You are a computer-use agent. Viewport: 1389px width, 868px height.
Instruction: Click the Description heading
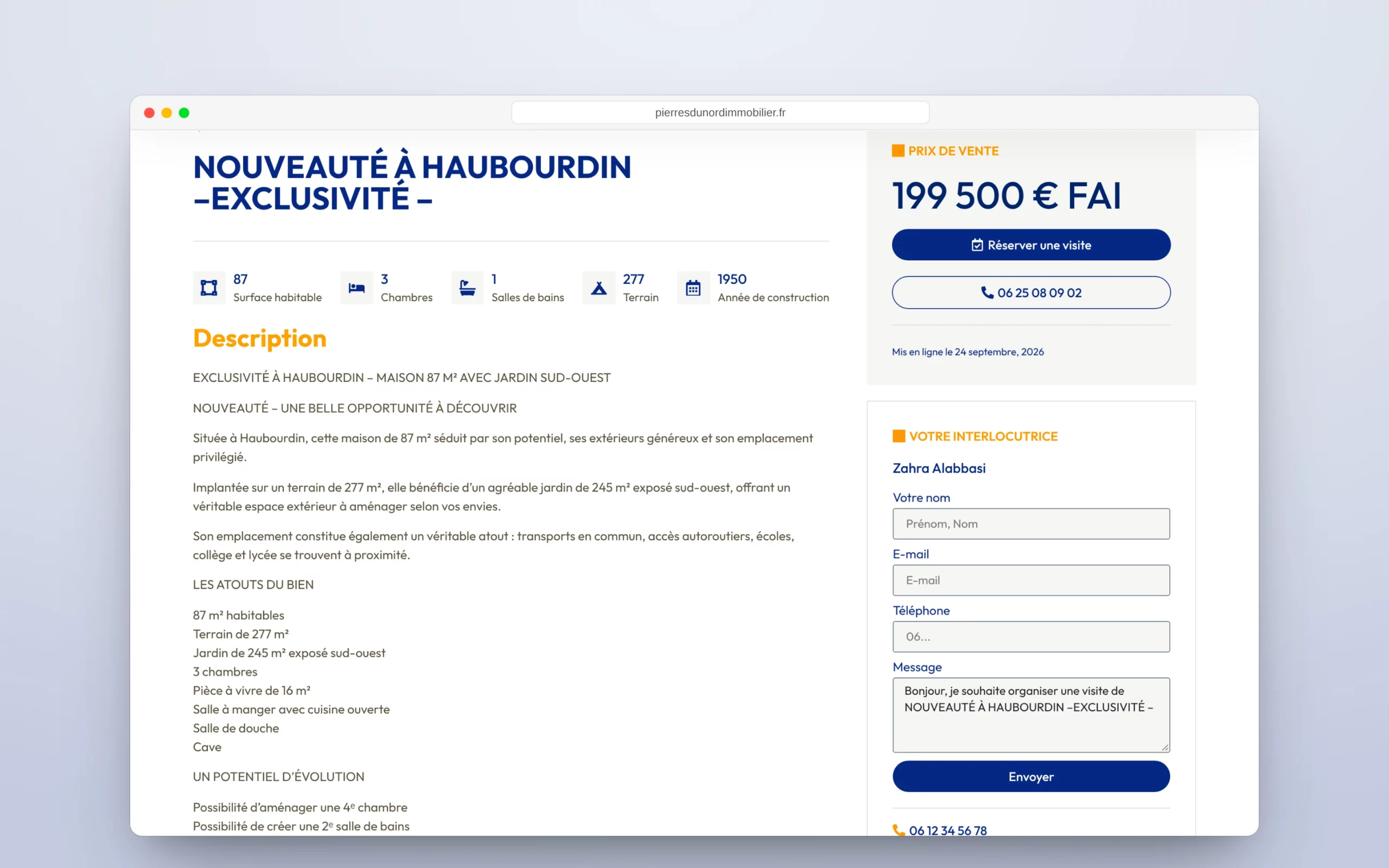pos(259,338)
